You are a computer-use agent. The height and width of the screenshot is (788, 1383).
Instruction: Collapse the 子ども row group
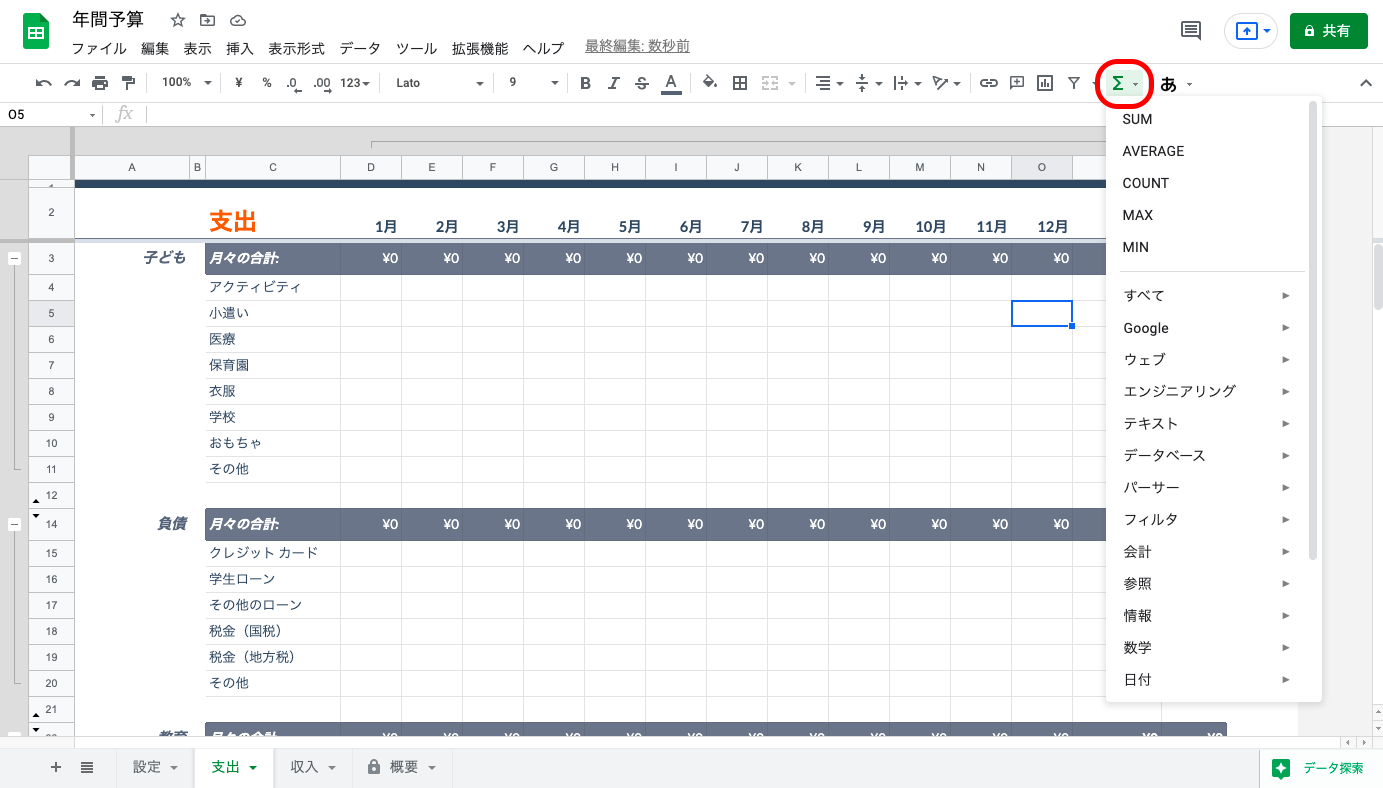[14, 258]
